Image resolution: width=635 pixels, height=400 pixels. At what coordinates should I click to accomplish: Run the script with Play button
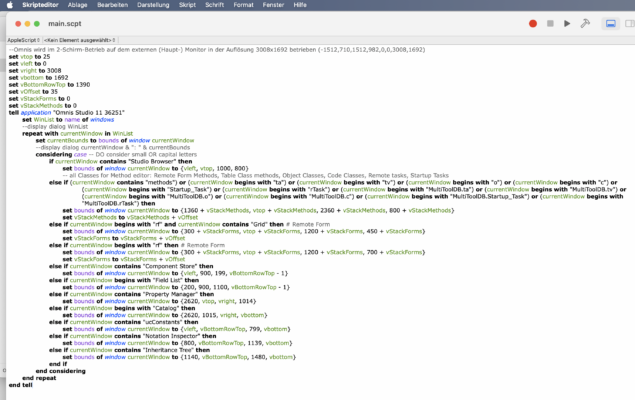(568, 23)
